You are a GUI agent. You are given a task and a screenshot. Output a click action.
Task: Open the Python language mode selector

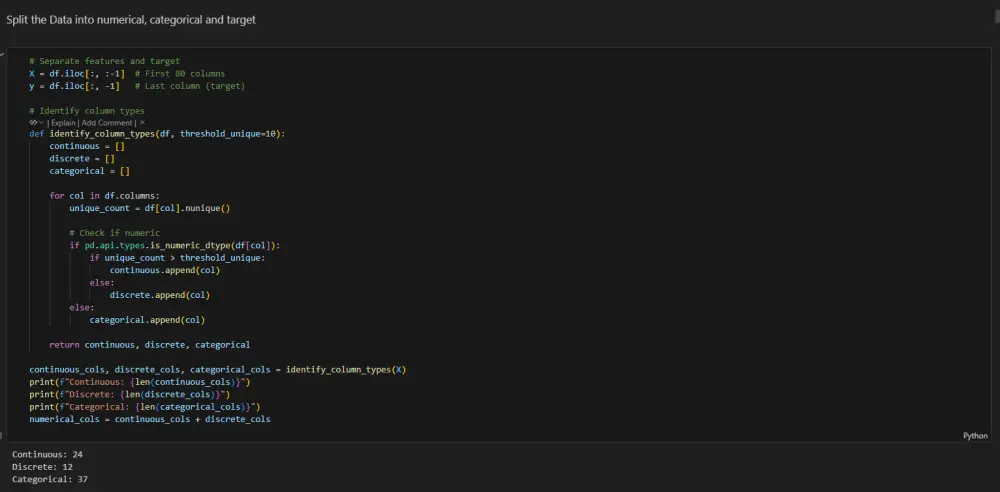(x=975, y=436)
